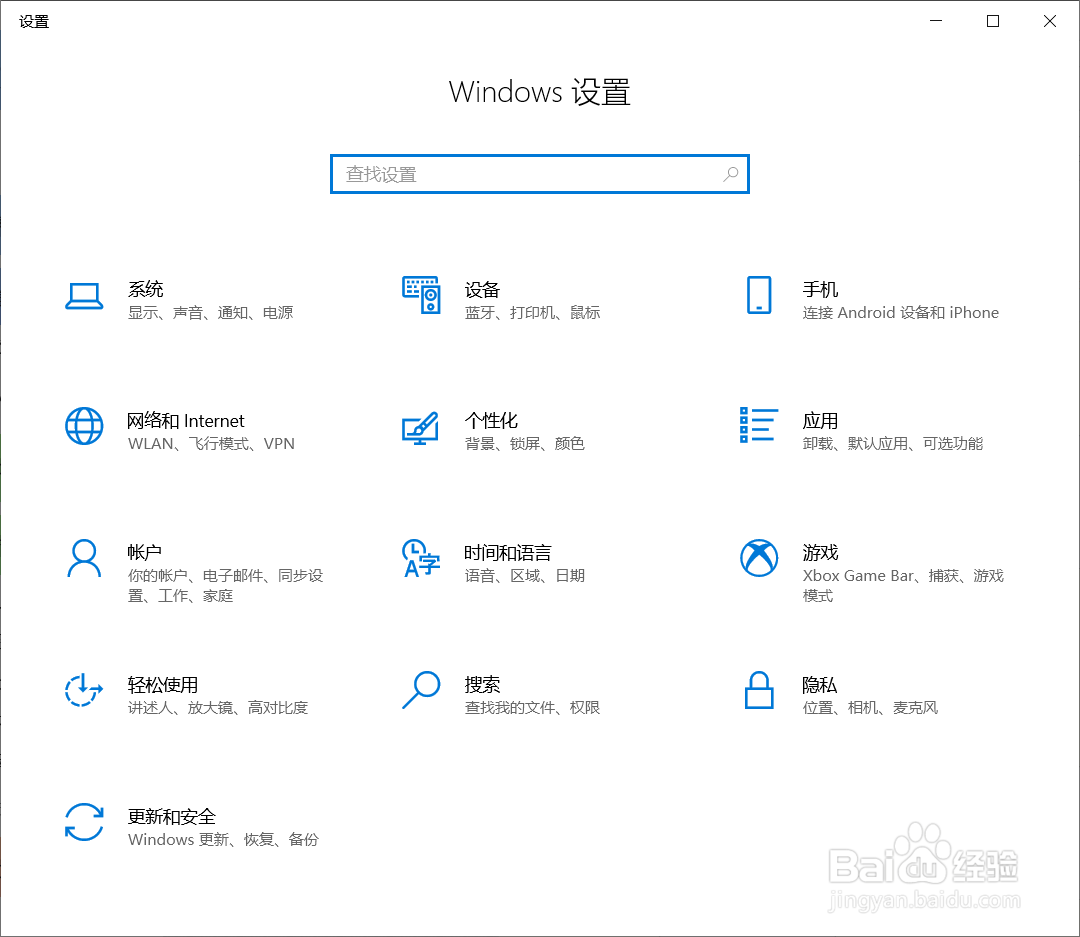Click the System laptop icon
Image resolution: width=1080 pixels, height=937 pixels.
click(x=84, y=296)
